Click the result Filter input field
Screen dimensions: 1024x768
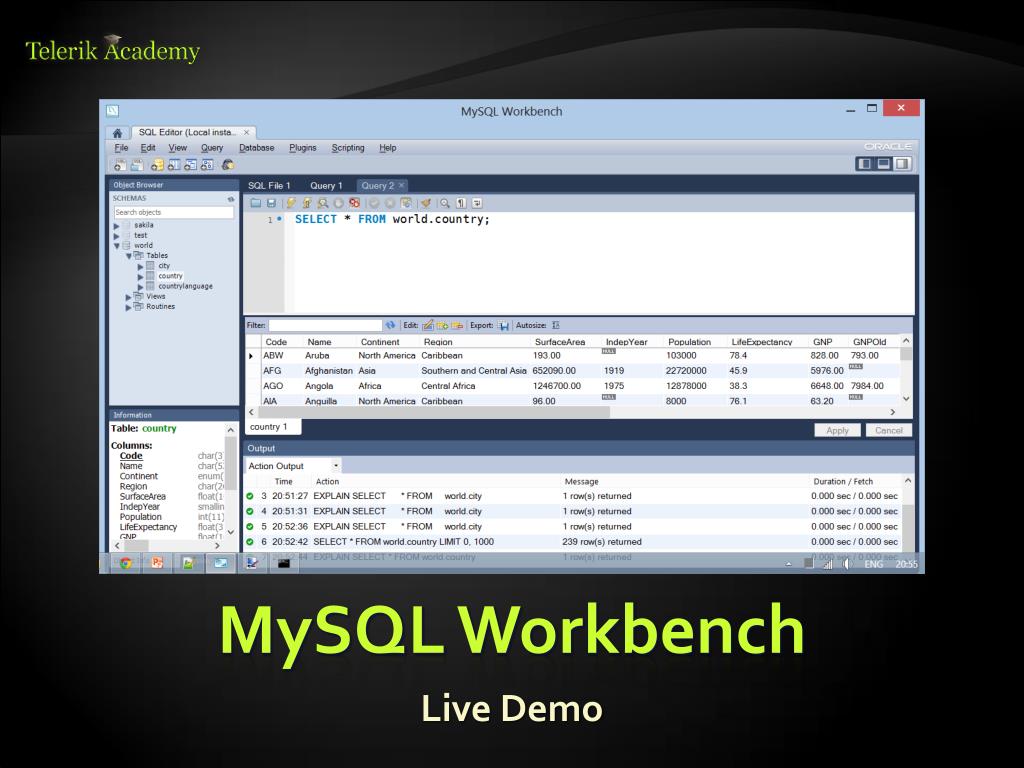tap(325, 325)
